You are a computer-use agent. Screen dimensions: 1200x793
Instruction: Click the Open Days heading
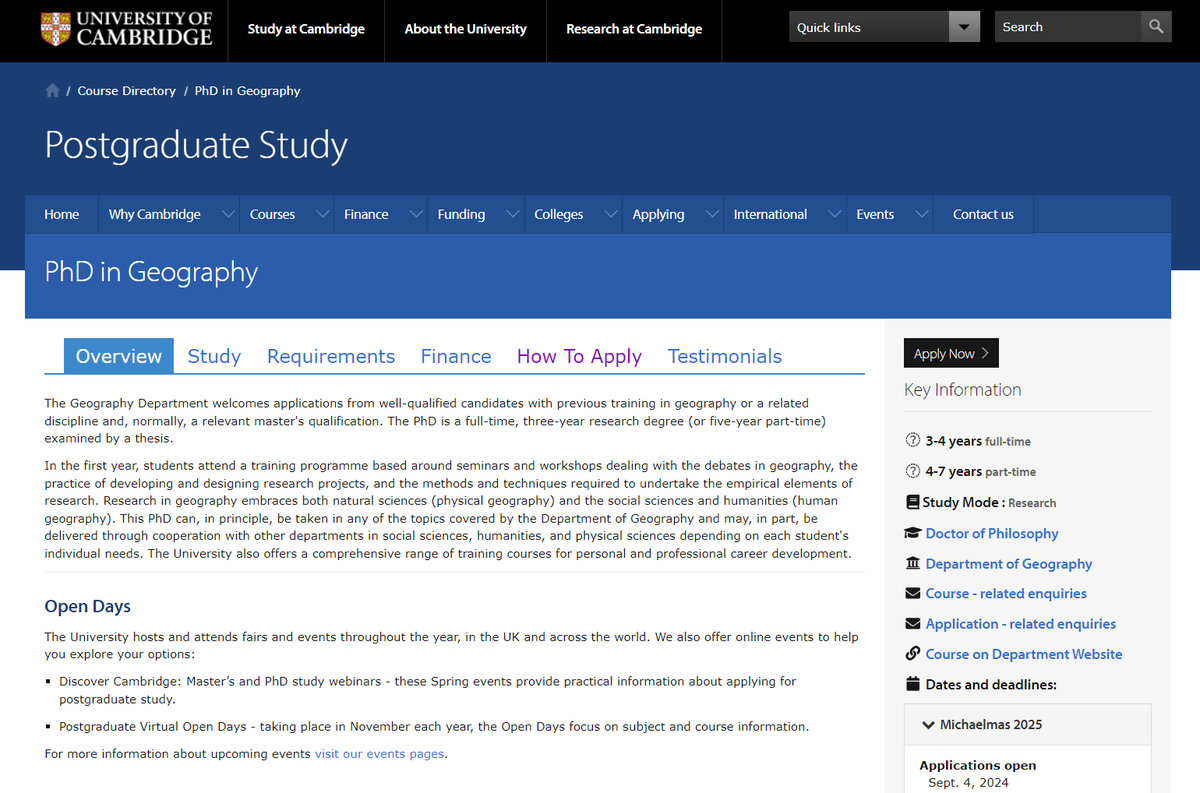[88, 606]
